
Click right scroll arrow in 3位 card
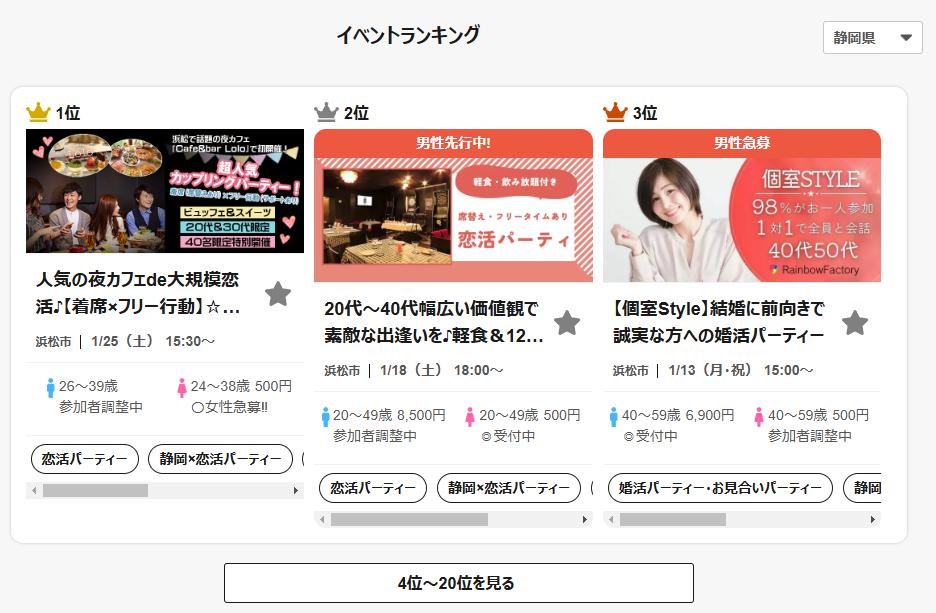tap(873, 520)
